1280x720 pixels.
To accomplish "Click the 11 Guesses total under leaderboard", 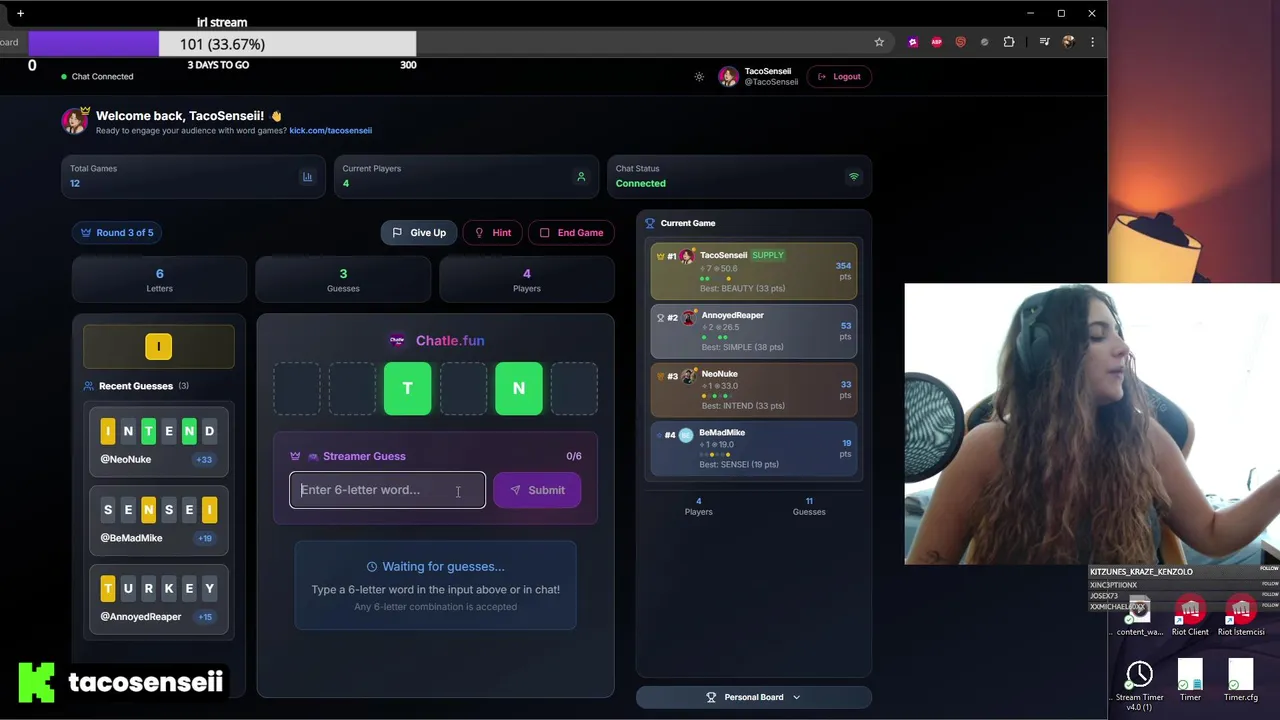I will [809, 506].
